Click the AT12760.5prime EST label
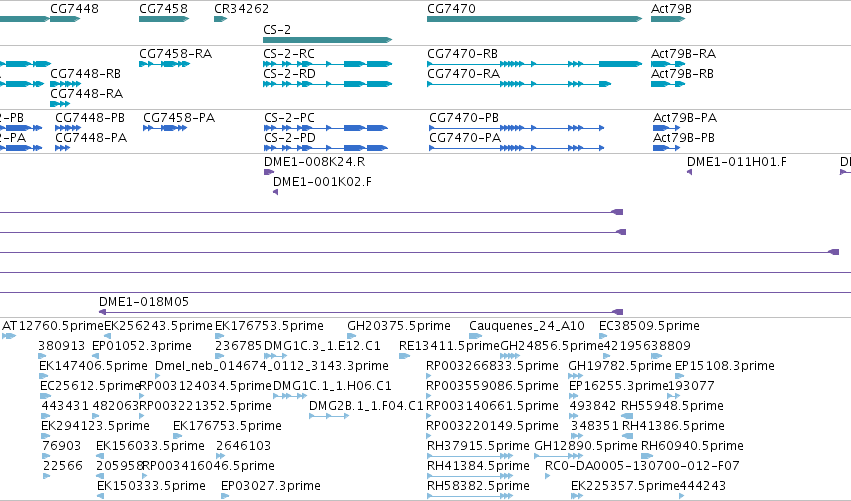Screen dimensions: 851x501 pyautogui.click(x=53, y=326)
